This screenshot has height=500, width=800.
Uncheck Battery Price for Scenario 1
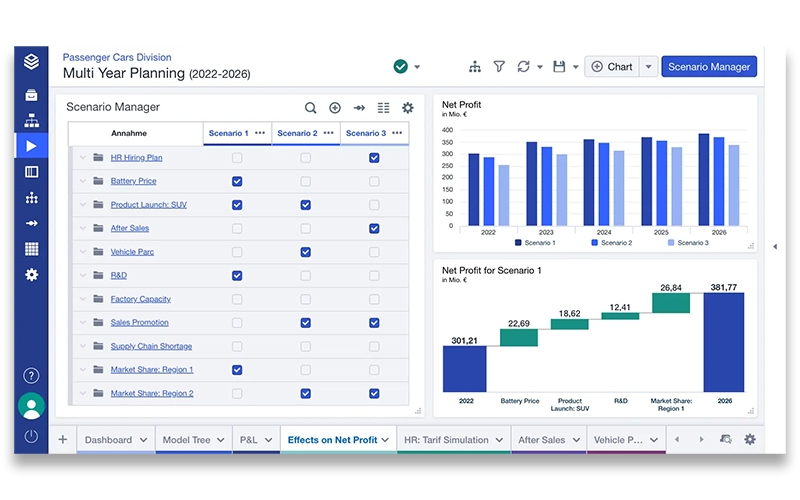click(237, 181)
